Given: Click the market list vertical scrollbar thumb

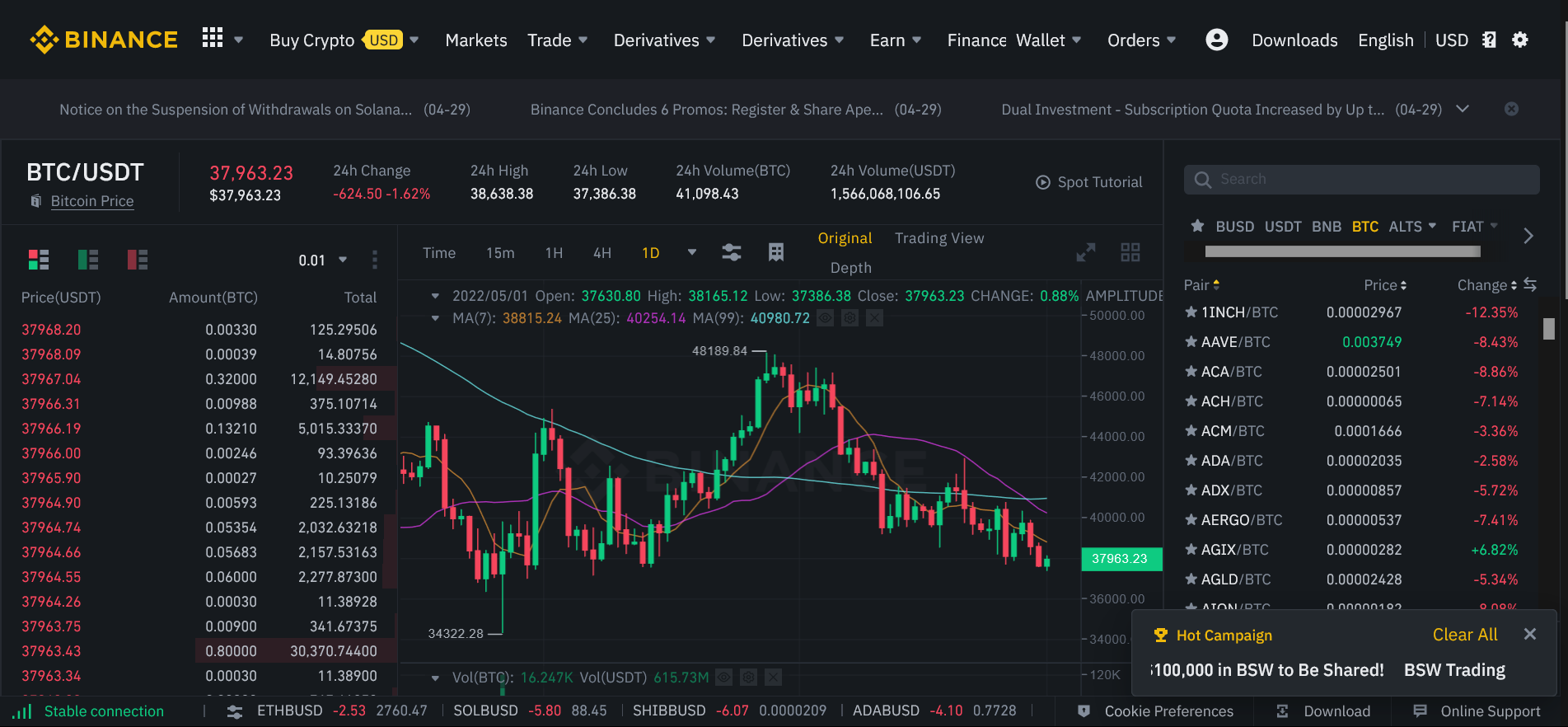Looking at the screenshot, I should [1549, 329].
